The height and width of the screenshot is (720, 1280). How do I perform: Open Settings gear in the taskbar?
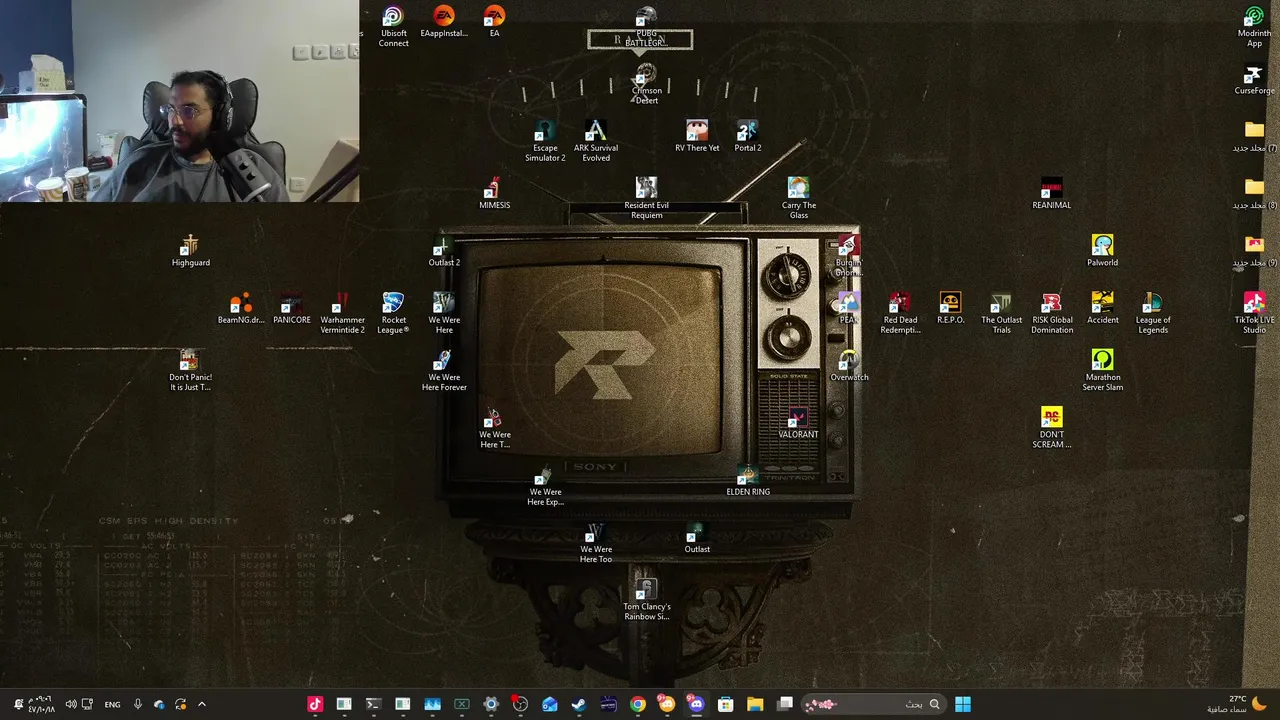pos(491,704)
